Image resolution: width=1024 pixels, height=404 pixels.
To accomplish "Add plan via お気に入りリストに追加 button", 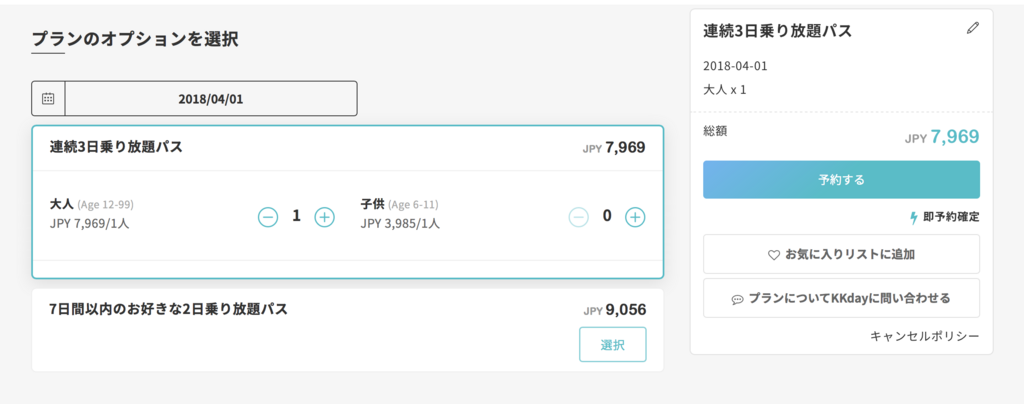I will click(x=841, y=255).
